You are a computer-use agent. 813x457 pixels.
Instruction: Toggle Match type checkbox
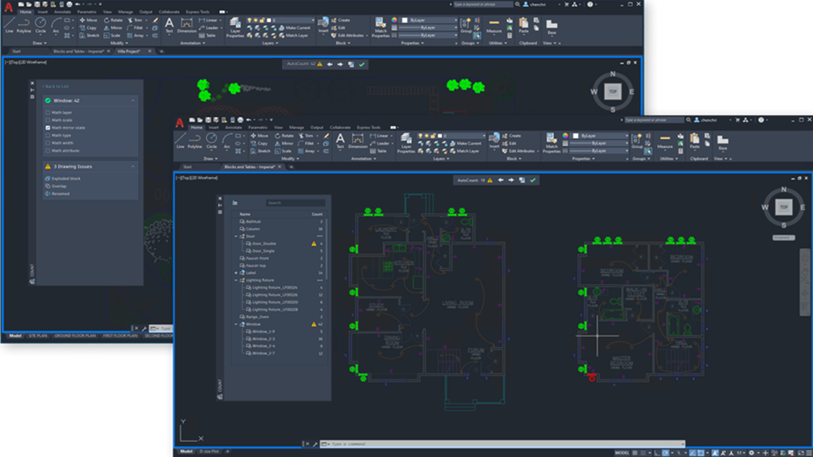pos(48,135)
